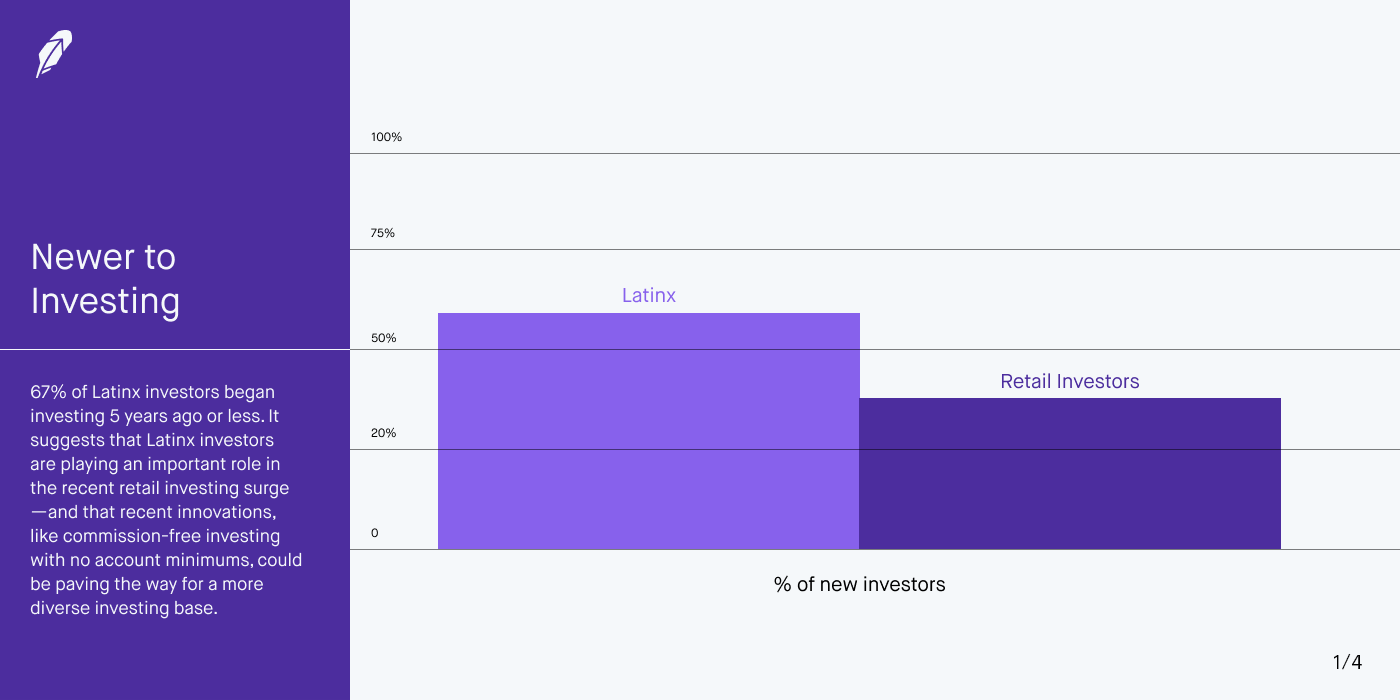Click the 'diverse investing base' text line

pos(124,608)
